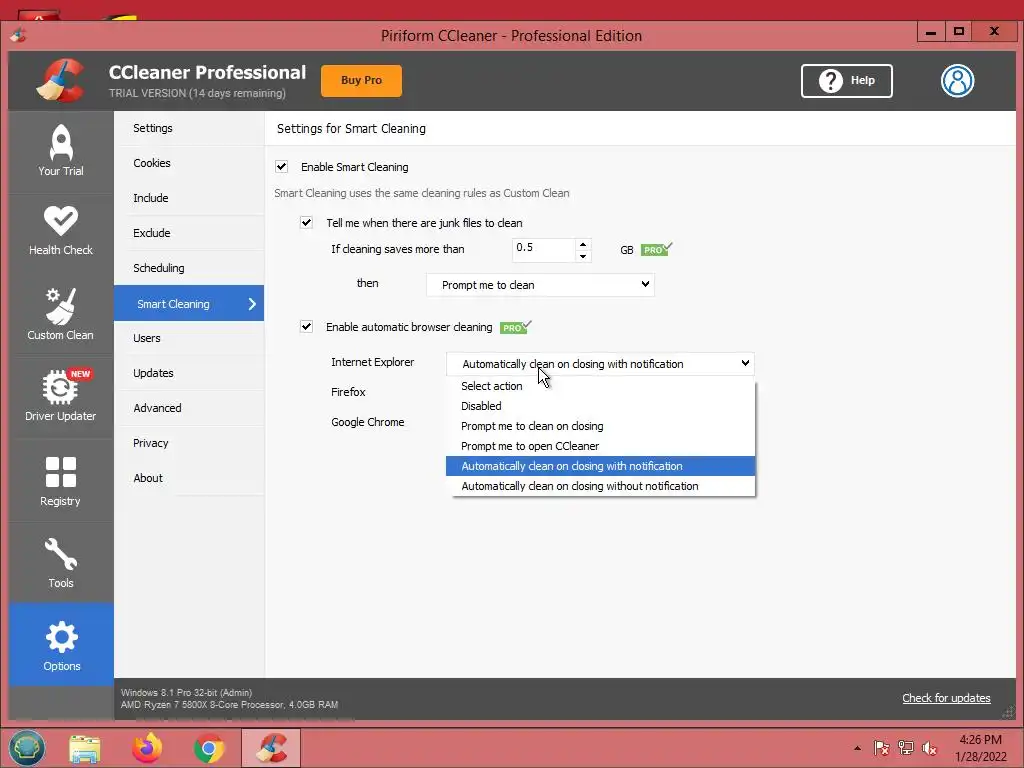Open the Tools wrench icon
The height and width of the screenshot is (768, 1024).
point(61,554)
